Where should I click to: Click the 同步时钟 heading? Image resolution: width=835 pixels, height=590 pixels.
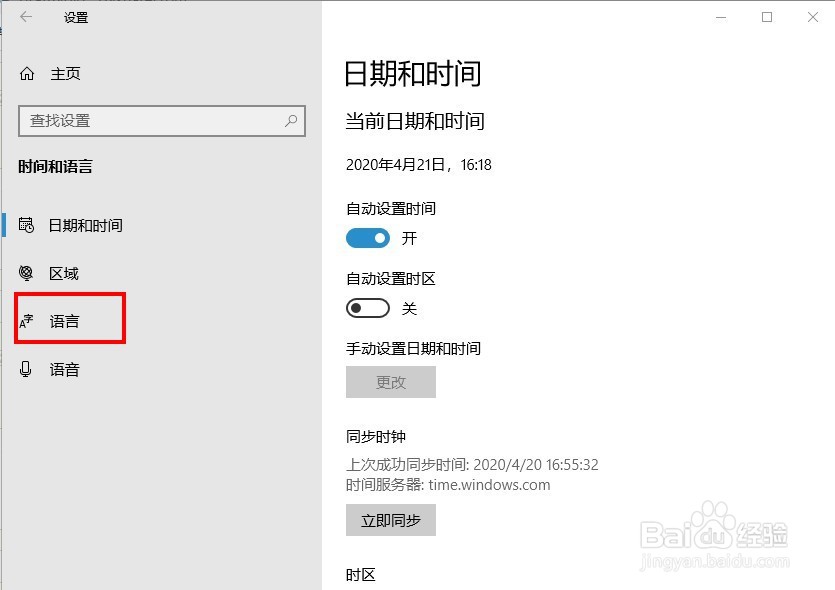click(x=376, y=437)
